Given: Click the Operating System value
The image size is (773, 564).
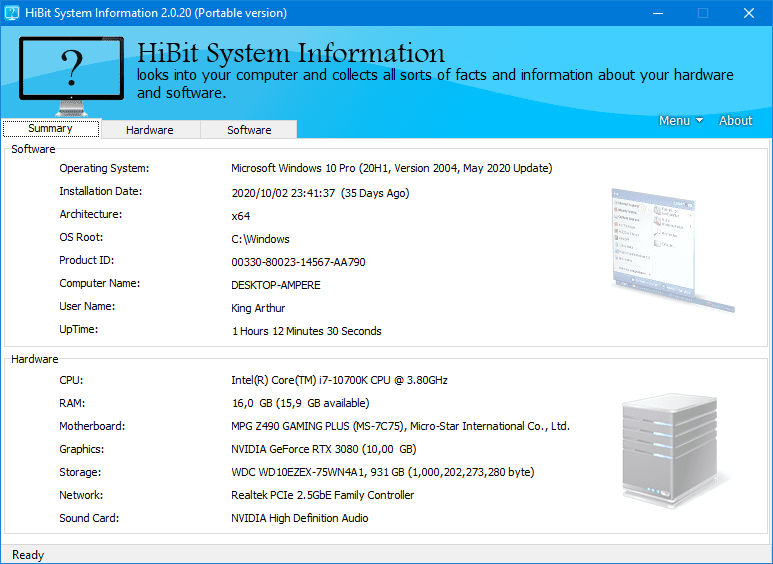Looking at the screenshot, I should click(x=391, y=169).
